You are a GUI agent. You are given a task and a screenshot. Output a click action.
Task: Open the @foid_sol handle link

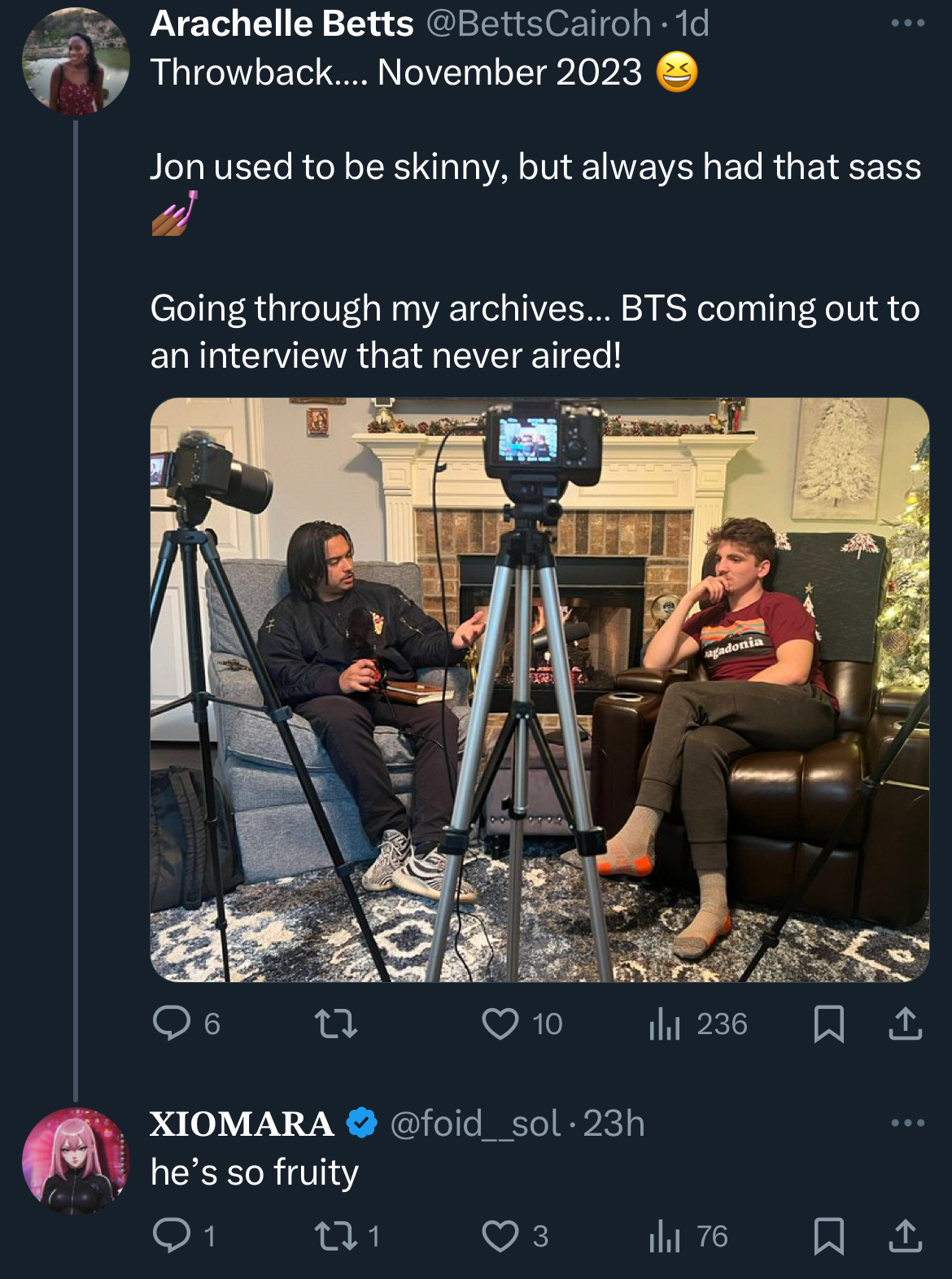click(475, 1124)
